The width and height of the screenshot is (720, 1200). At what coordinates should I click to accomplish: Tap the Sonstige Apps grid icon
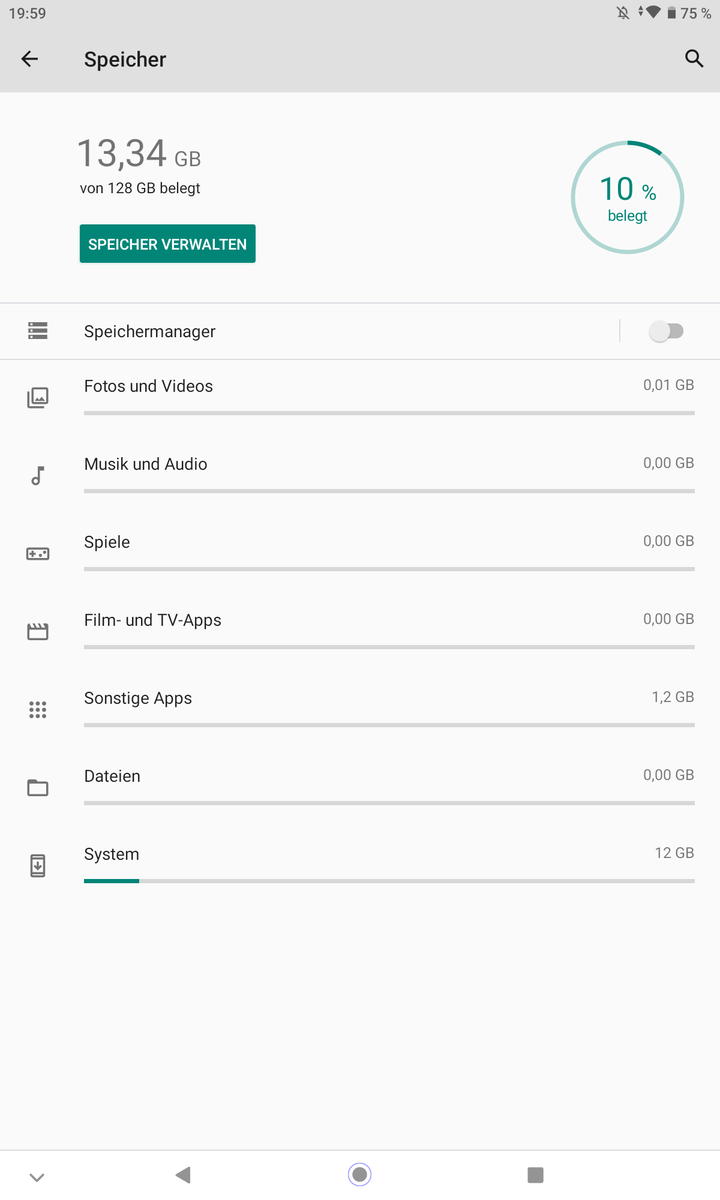tap(37, 710)
